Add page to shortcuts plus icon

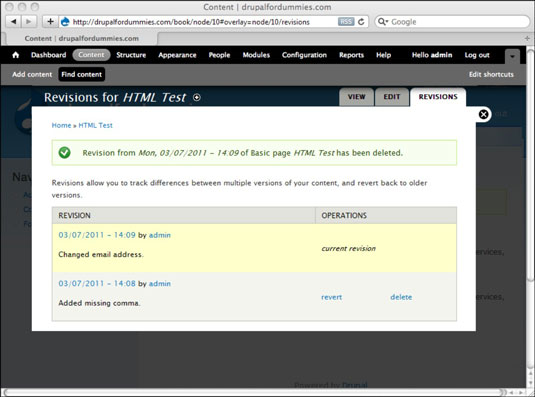[197, 98]
